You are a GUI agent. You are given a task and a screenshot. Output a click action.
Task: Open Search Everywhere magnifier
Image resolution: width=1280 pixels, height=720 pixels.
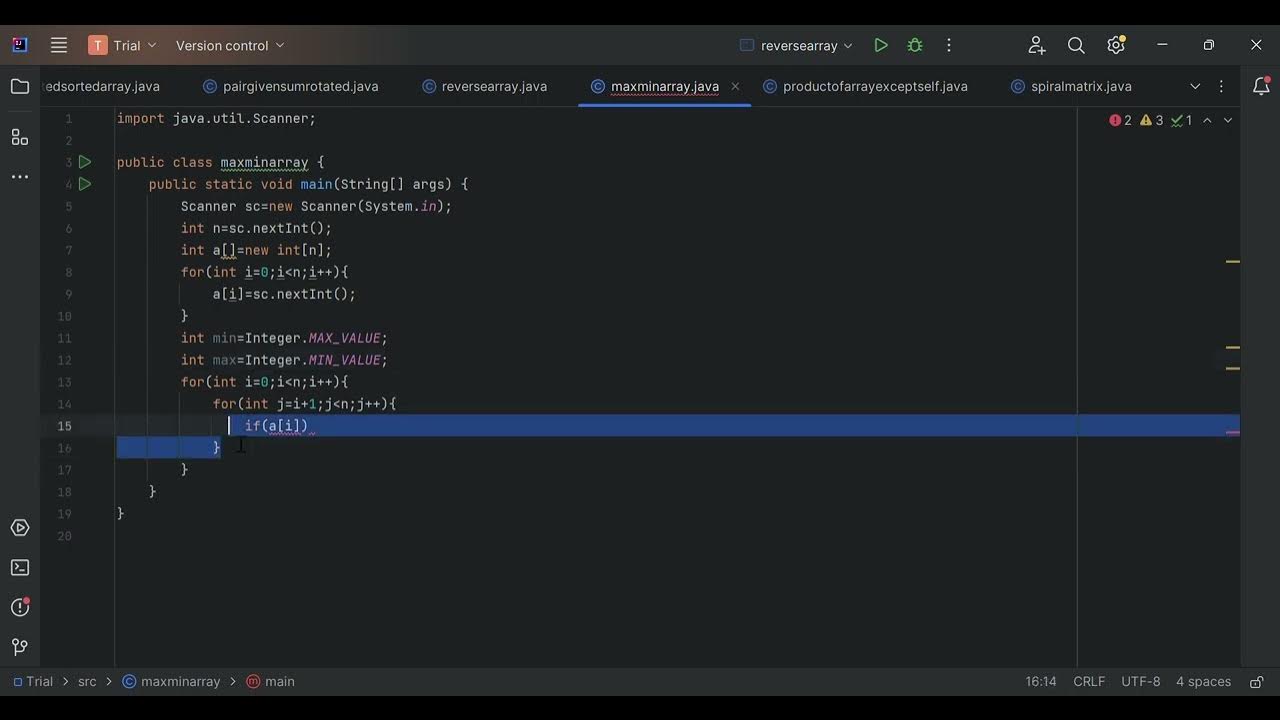tap(1076, 45)
